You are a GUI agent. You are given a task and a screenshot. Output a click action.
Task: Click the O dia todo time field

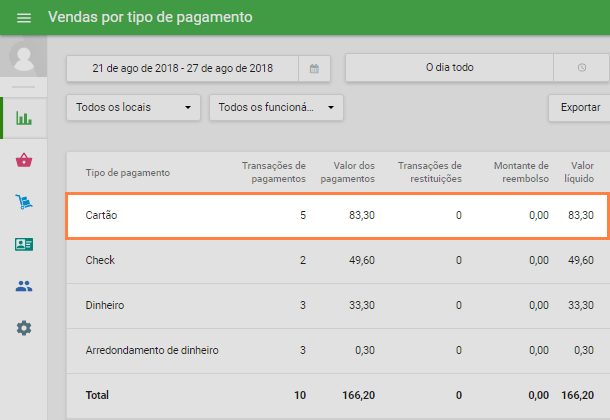coord(449,68)
